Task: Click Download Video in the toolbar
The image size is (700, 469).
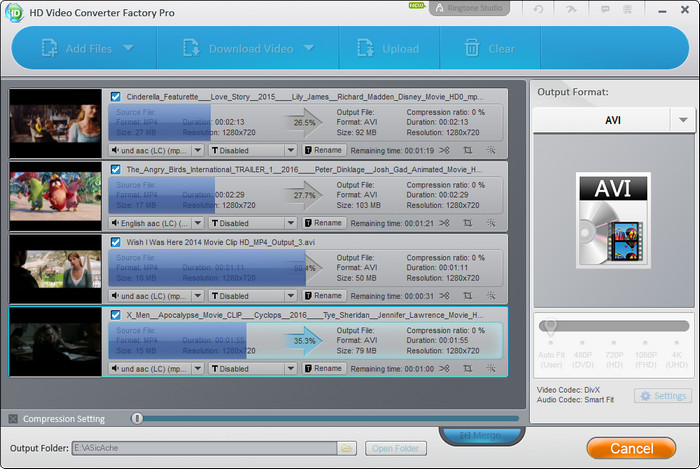Action: [x=251, y=48]
